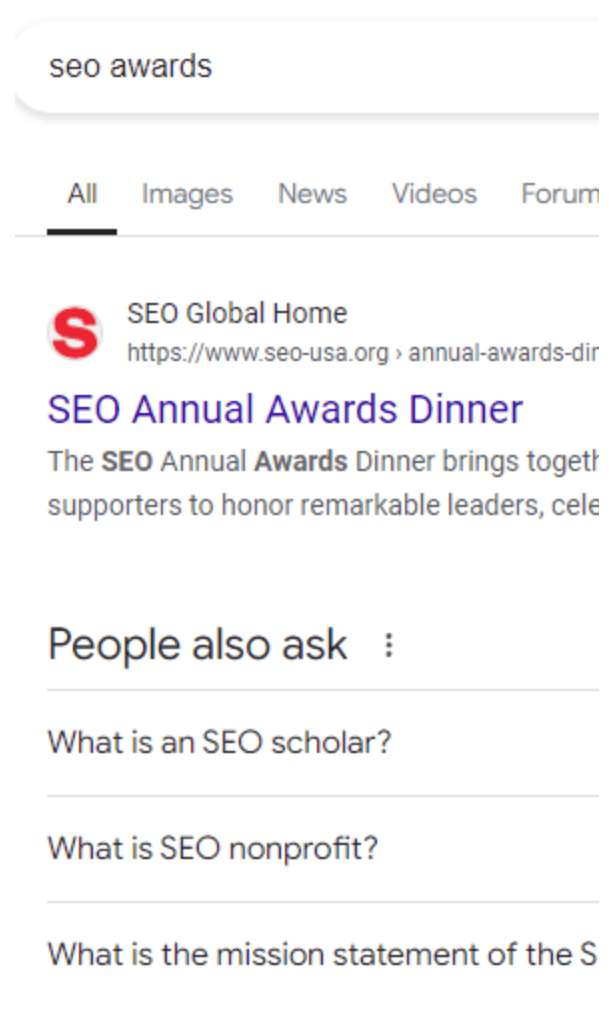
Task: Click the www.seo-usa.org URL domain text
Action: [x=257, y=353]
